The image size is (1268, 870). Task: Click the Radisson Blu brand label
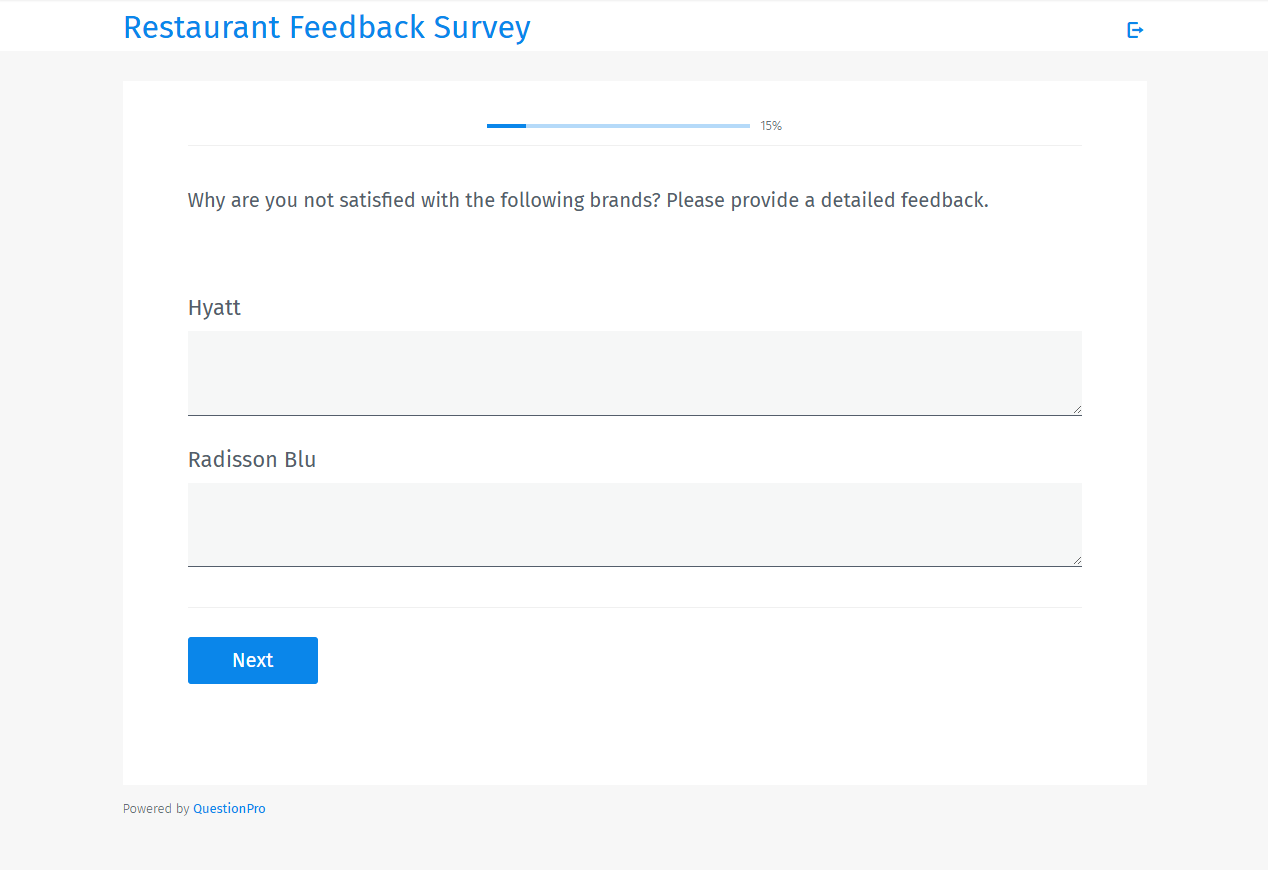click(251, 459)
